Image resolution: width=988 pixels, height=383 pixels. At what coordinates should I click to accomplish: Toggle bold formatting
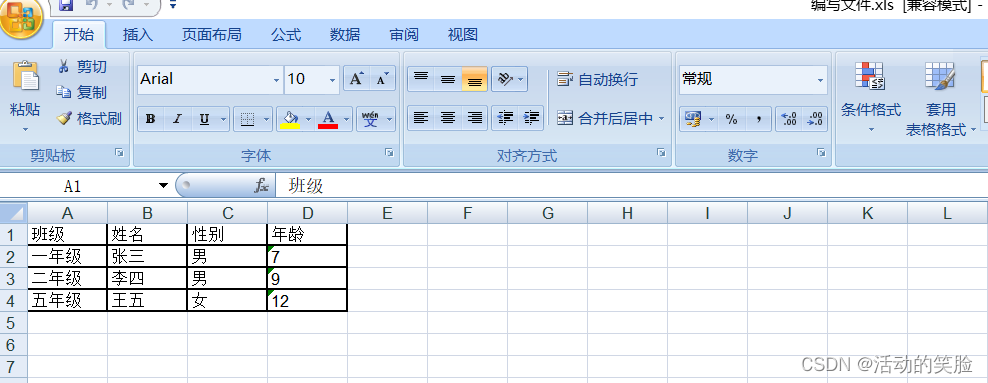tap(151, 119)
